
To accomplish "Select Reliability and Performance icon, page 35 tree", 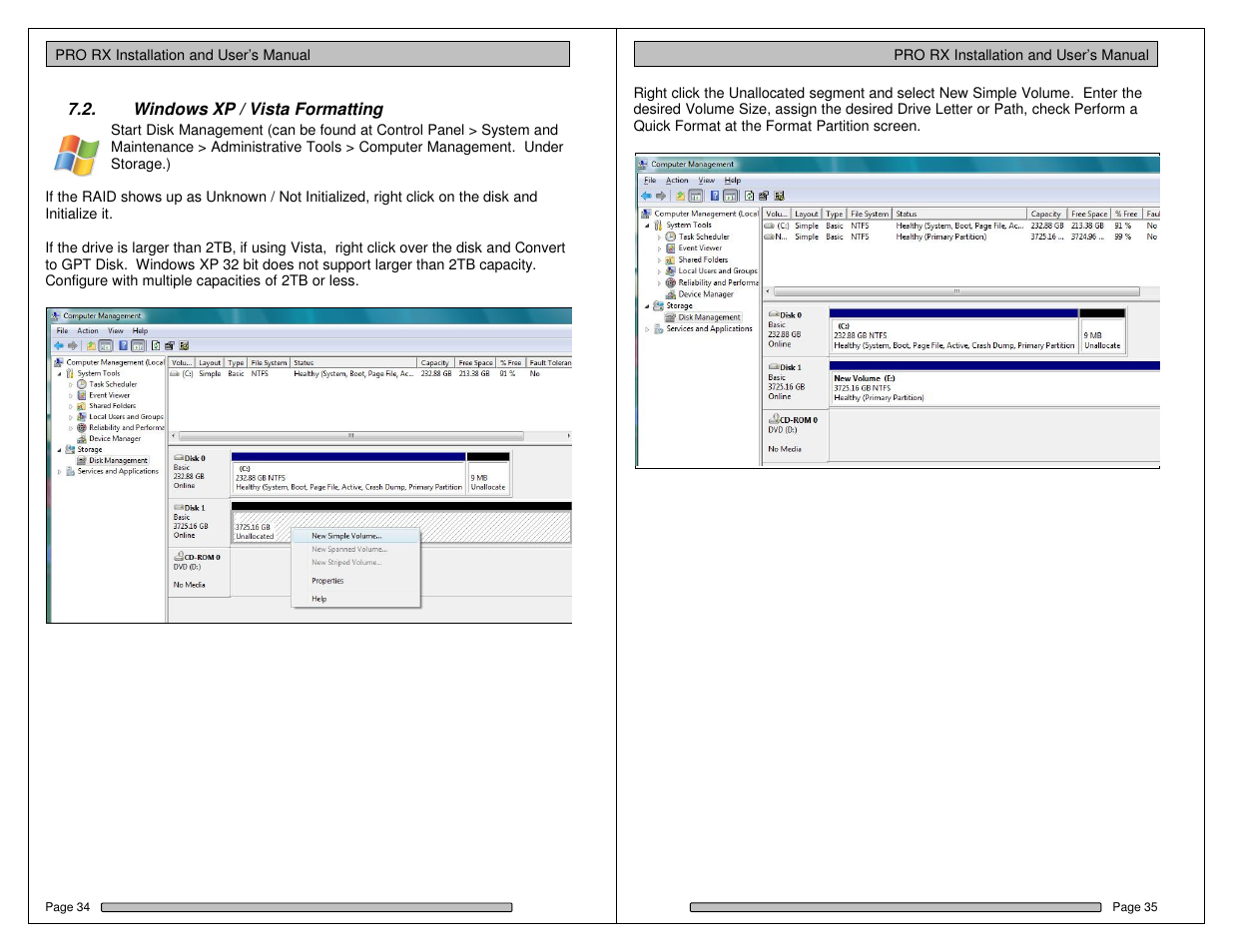I will tap(671, 282).
